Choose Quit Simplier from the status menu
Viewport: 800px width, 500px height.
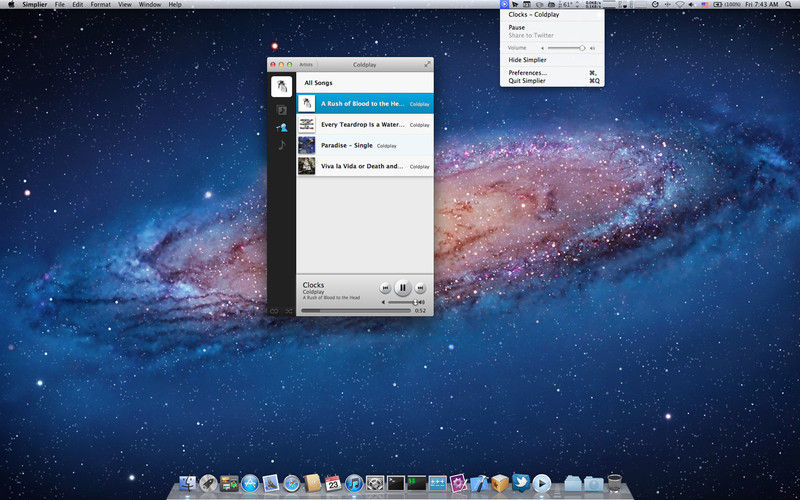[552, 81]
